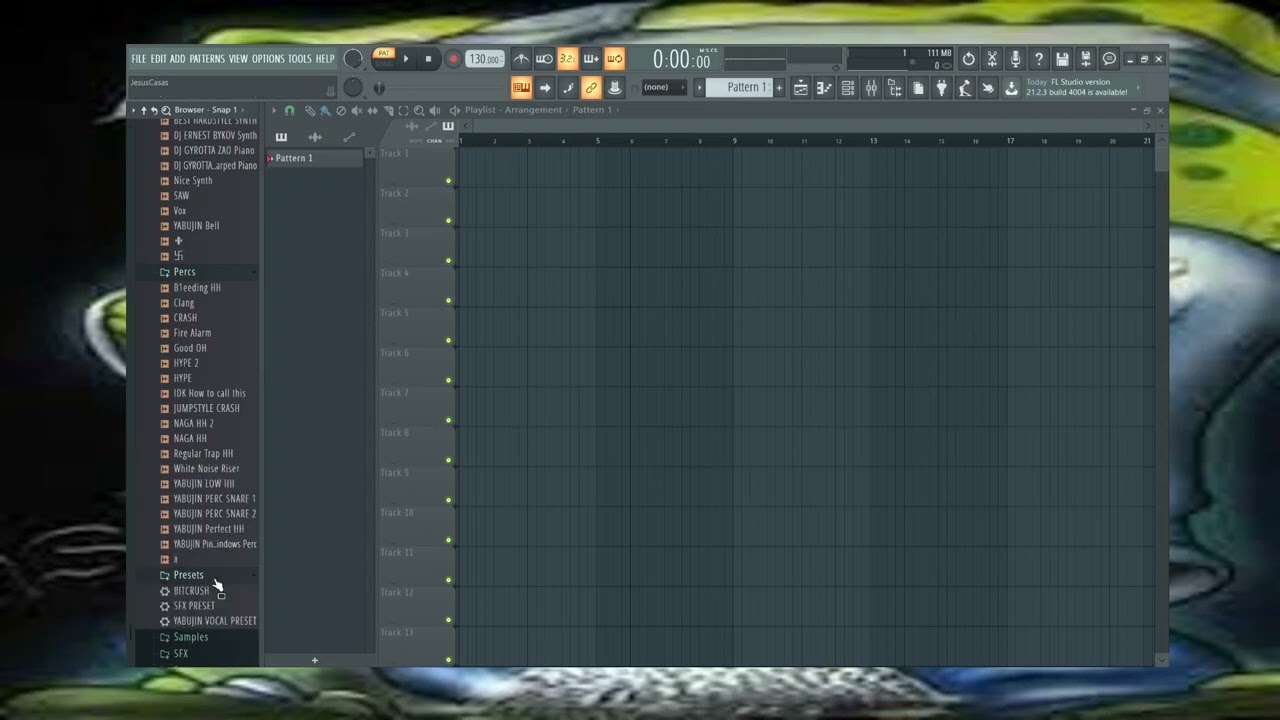Viewport: 1280px width, 720px height.
Task: Open the project picker icon
Action: coord(918,88)
